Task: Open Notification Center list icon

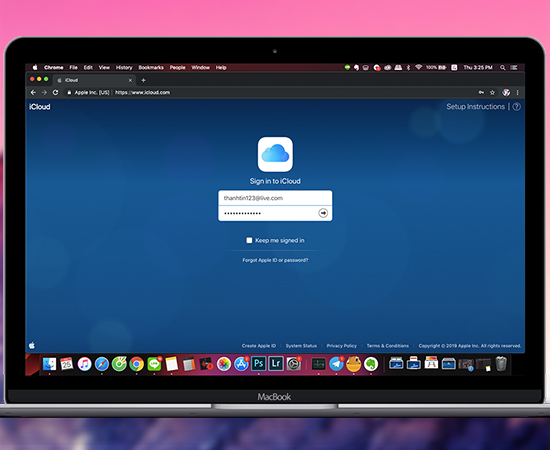Action: coord(514,67)
